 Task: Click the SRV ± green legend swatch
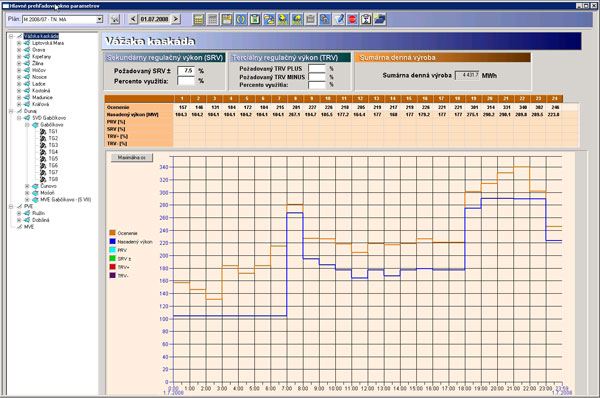pos(112,258)
